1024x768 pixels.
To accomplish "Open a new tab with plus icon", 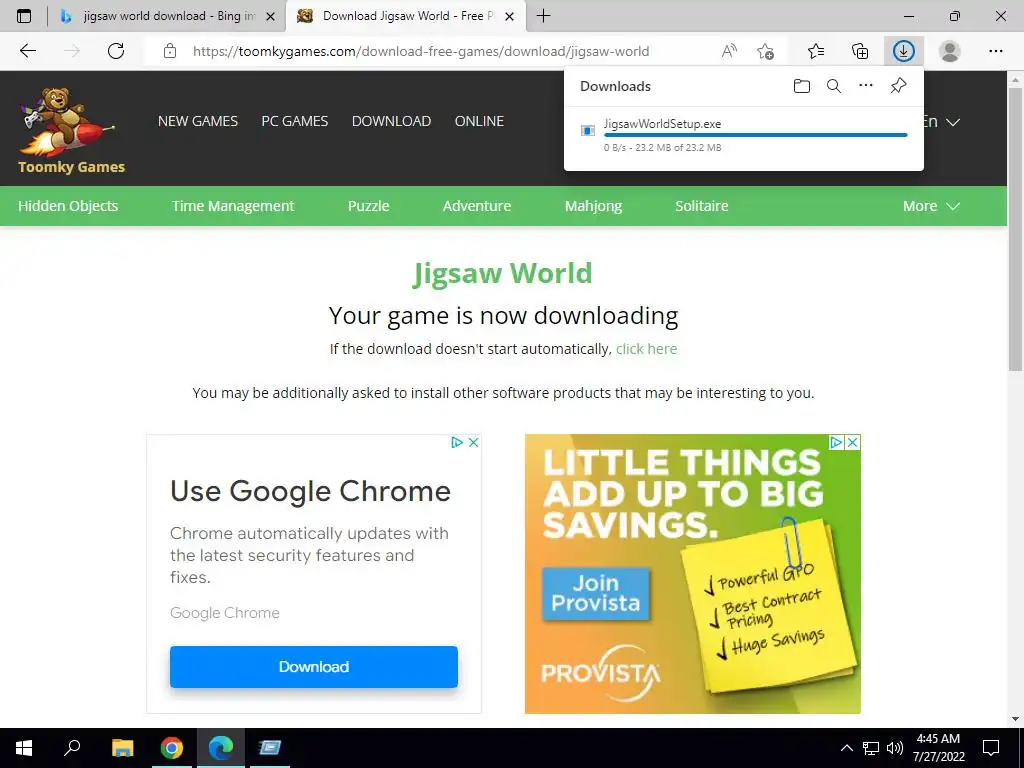I will point(543,16).
